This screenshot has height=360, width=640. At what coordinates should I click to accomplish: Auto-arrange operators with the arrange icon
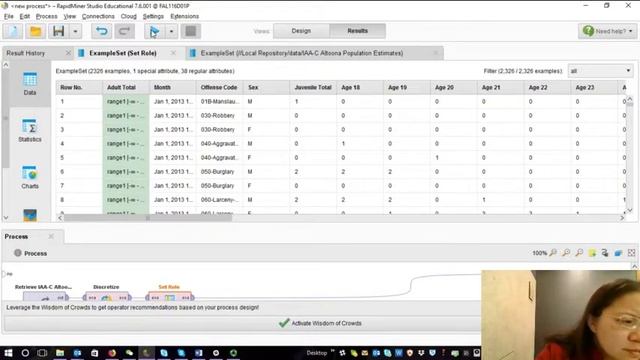point(605,253)
